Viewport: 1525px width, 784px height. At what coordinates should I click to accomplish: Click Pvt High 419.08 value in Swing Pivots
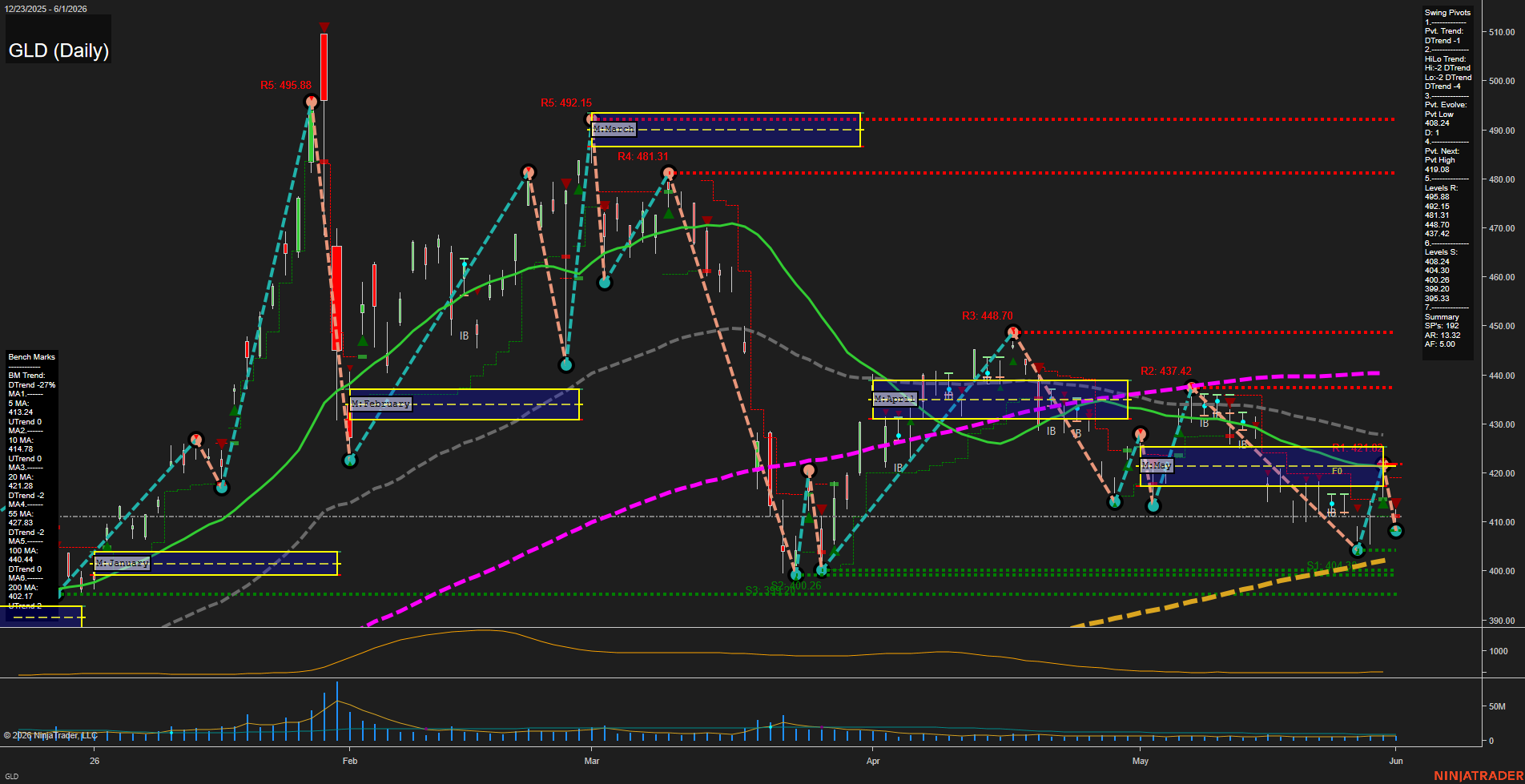coord(1440,165)
